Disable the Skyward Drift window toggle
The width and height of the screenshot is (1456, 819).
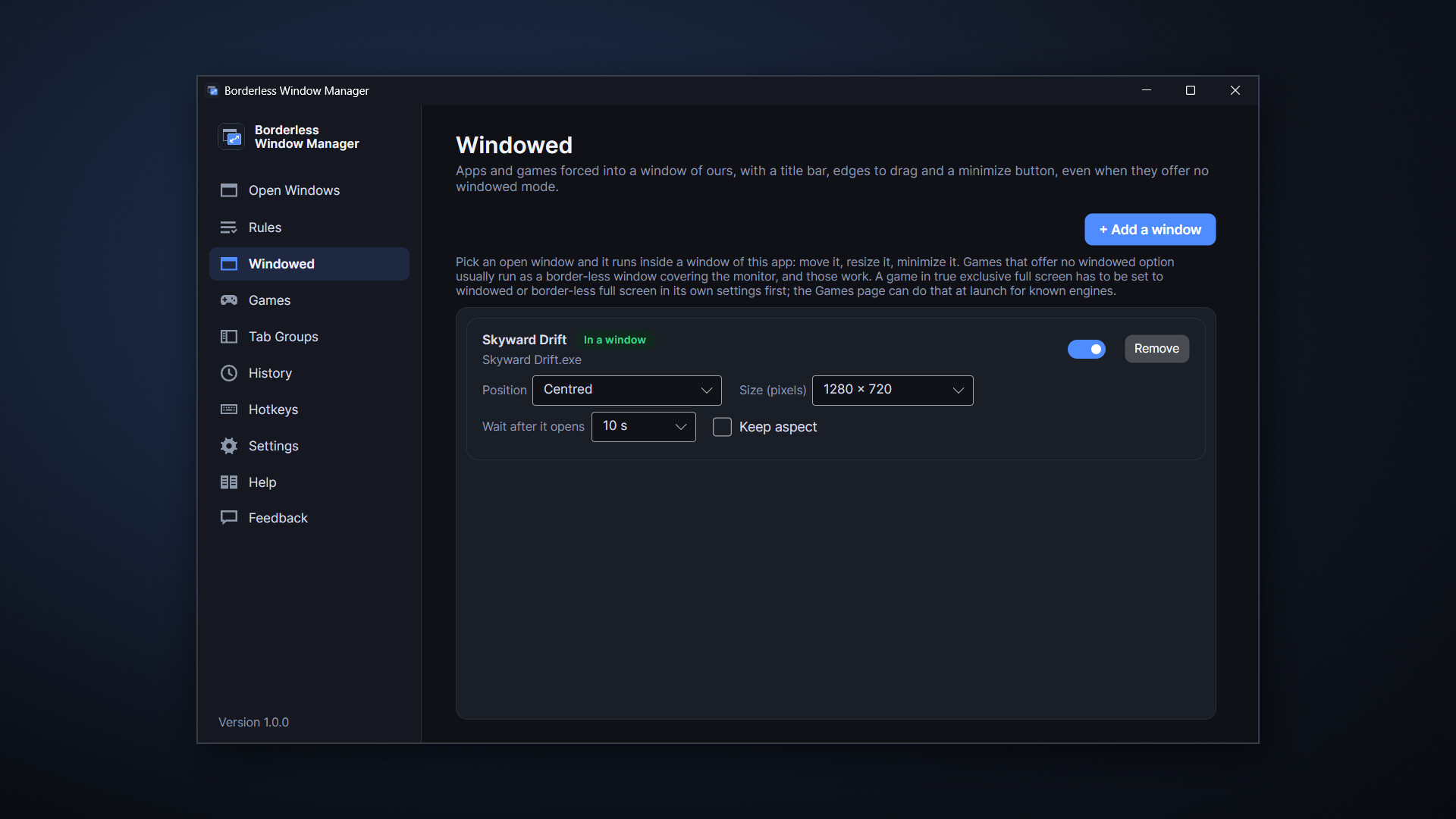tap(1087, 349)
